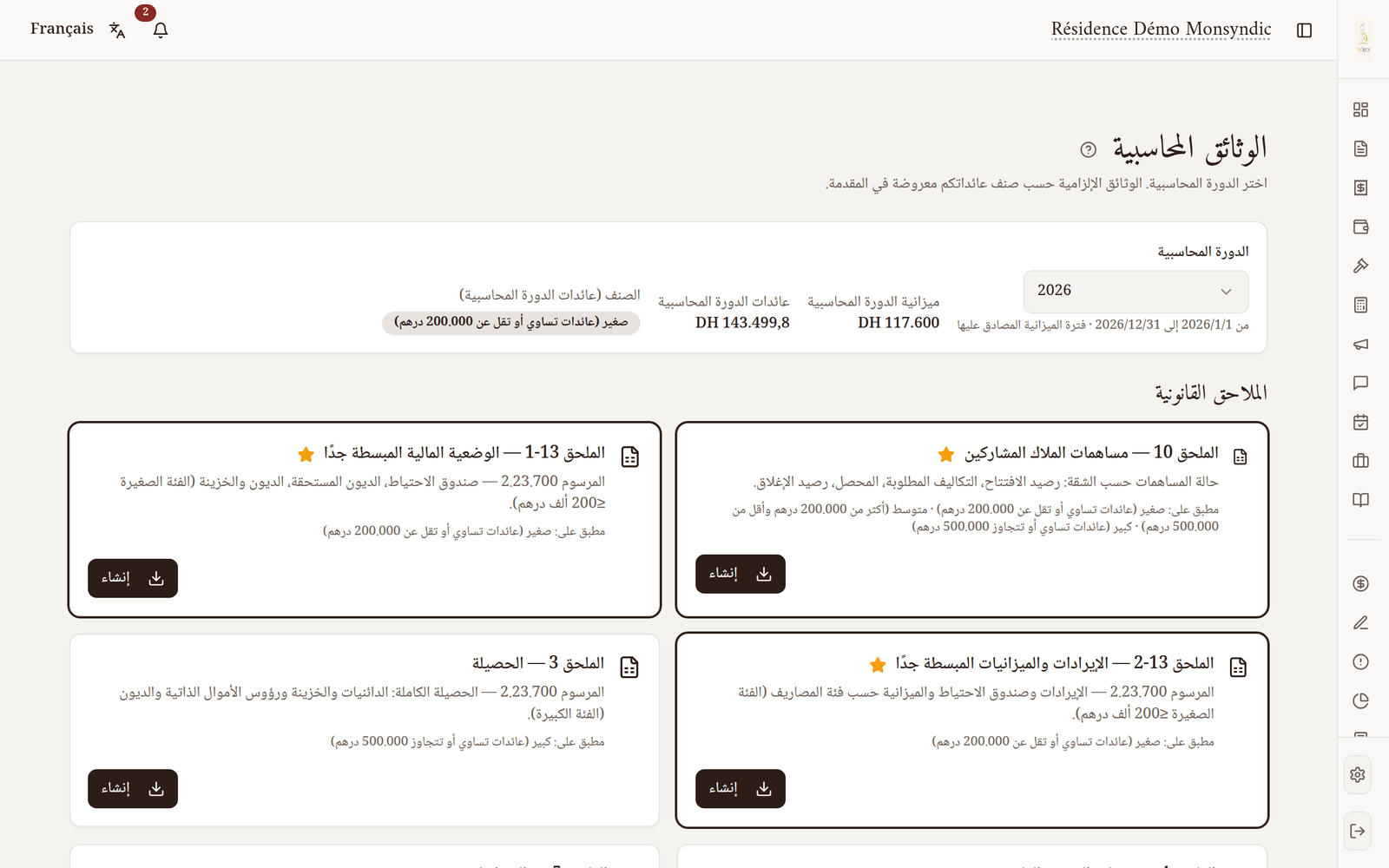Click the الملحق 3 — الحصيلة title
Viewport: 1389px width, 868px height.
[x=538, y=663]
